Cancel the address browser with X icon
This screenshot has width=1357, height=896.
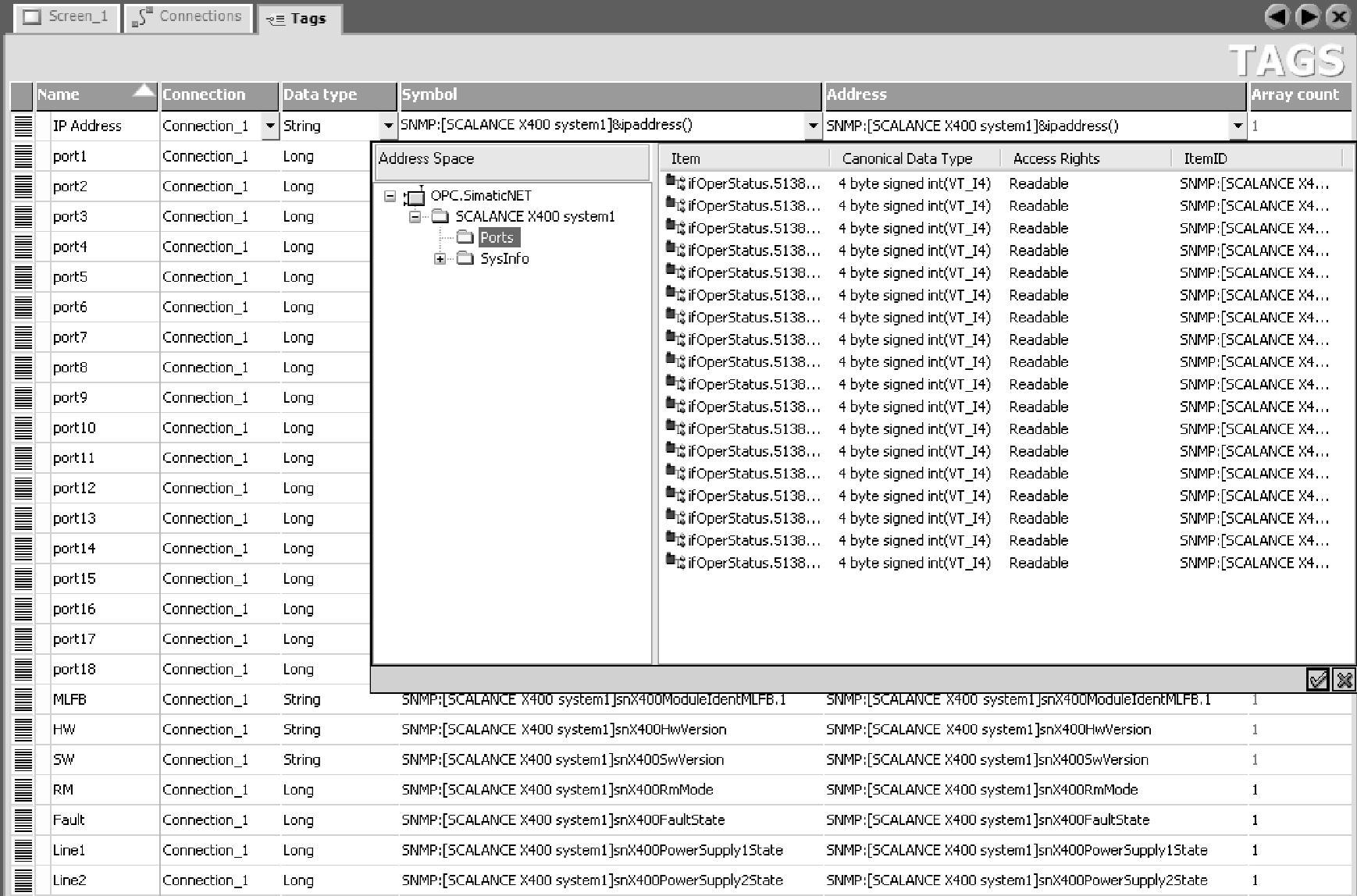tap(1344, 680)
